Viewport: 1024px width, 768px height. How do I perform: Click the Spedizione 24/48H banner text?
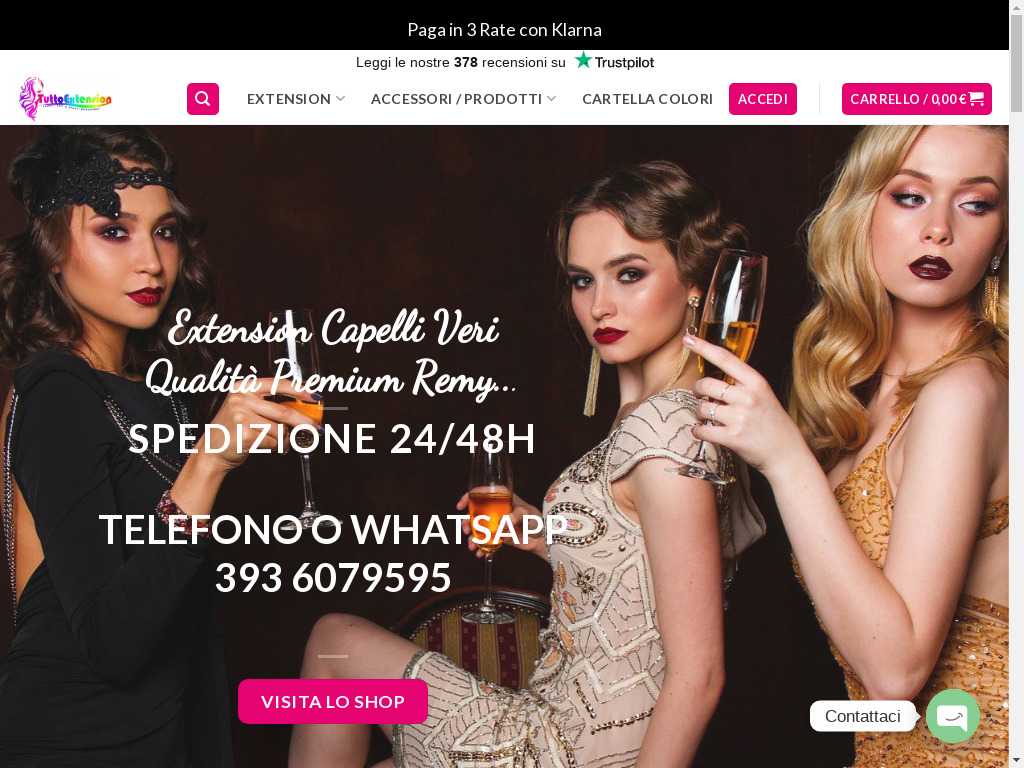point(332,438)
